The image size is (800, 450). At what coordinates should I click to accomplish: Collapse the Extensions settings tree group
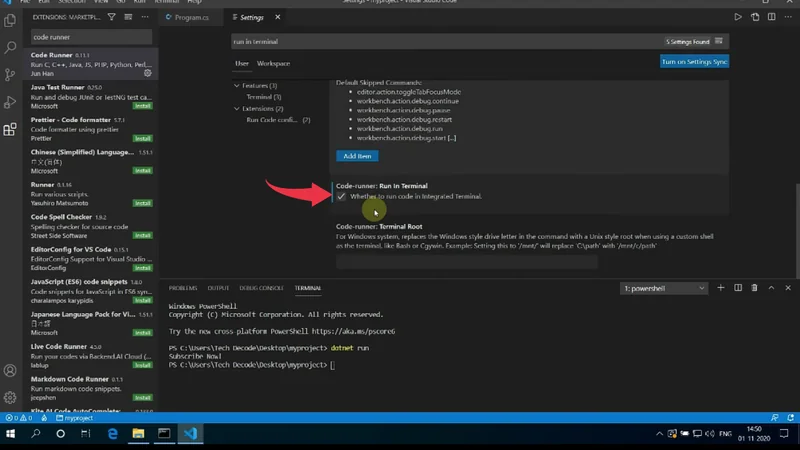pyautogui.click(x=237, y=108)
